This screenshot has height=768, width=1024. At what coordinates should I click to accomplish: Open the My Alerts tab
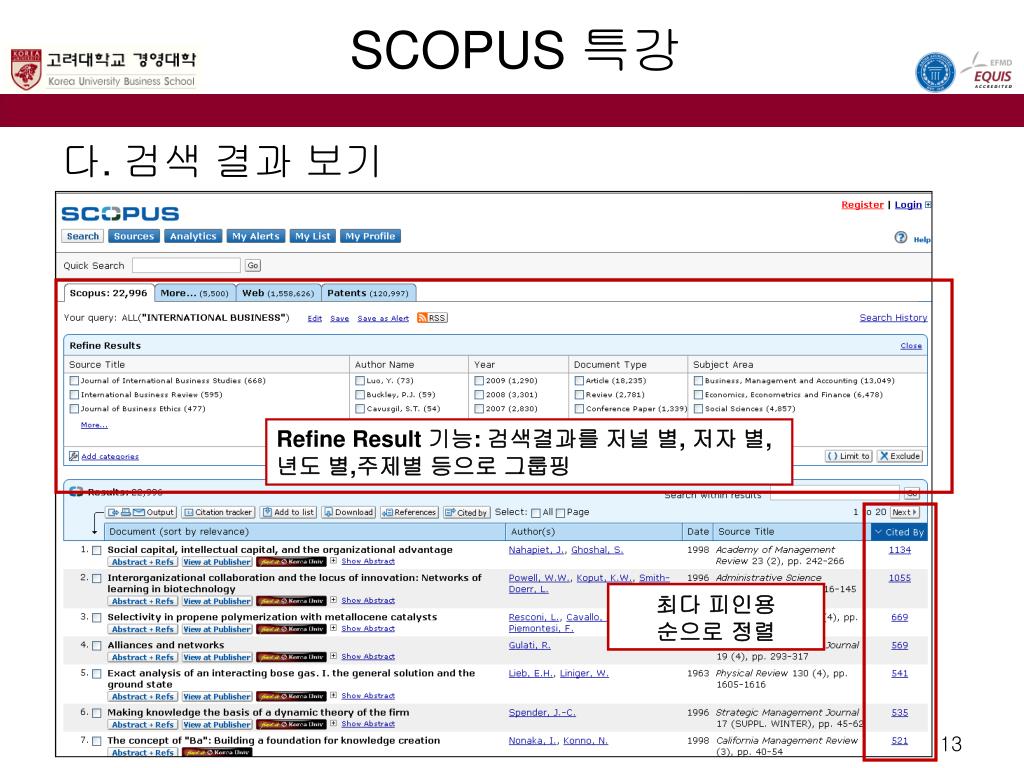[x=256, y=236]
